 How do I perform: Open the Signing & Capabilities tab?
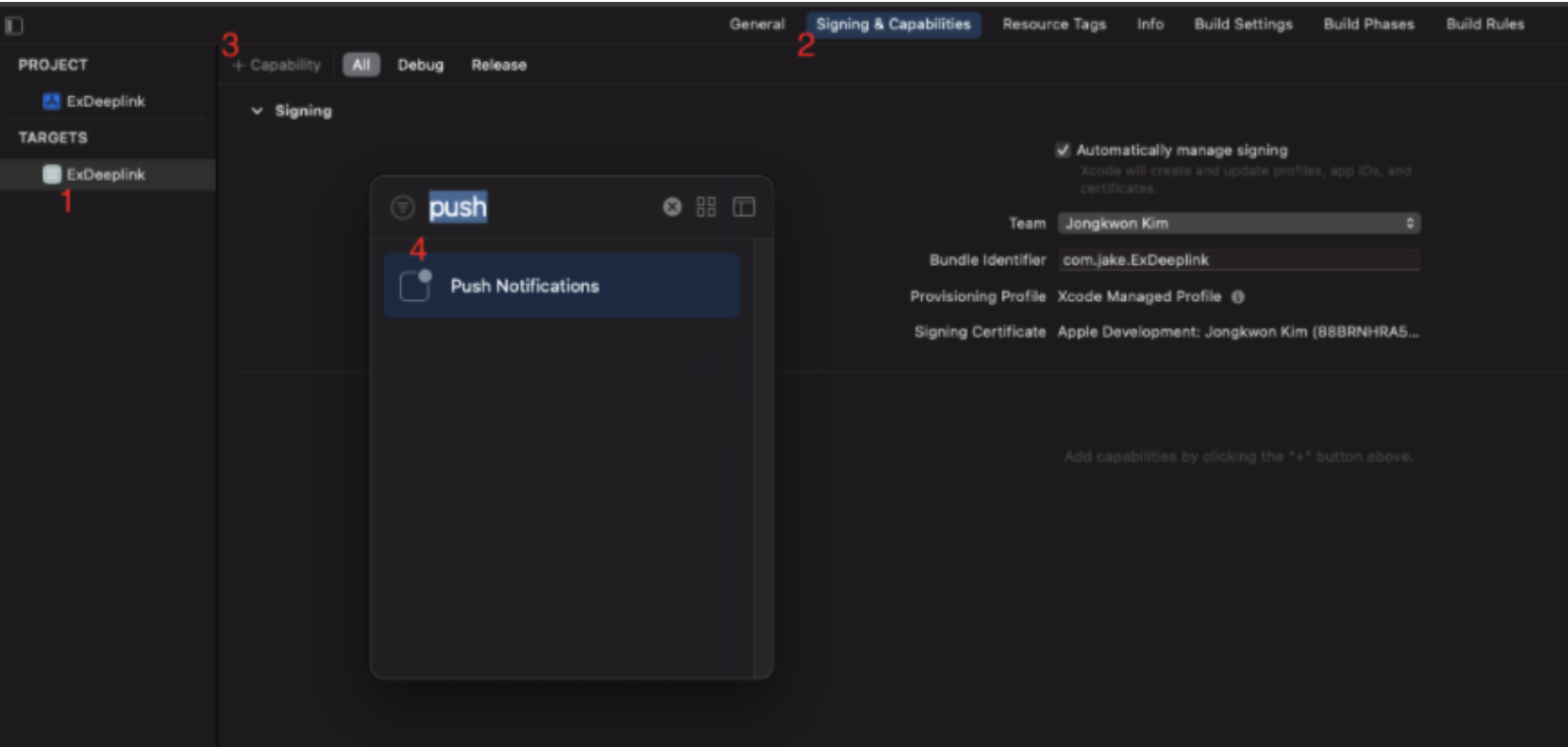(893, 25)
